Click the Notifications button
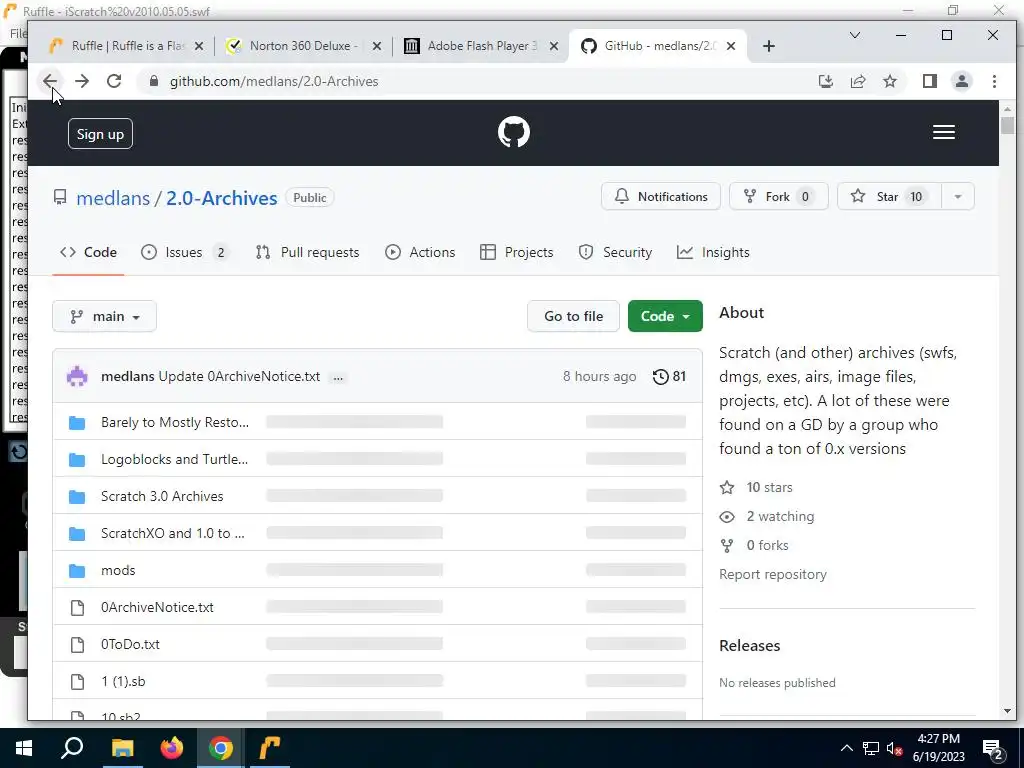This screenshot has height=768, width=1024. [661, 197]
